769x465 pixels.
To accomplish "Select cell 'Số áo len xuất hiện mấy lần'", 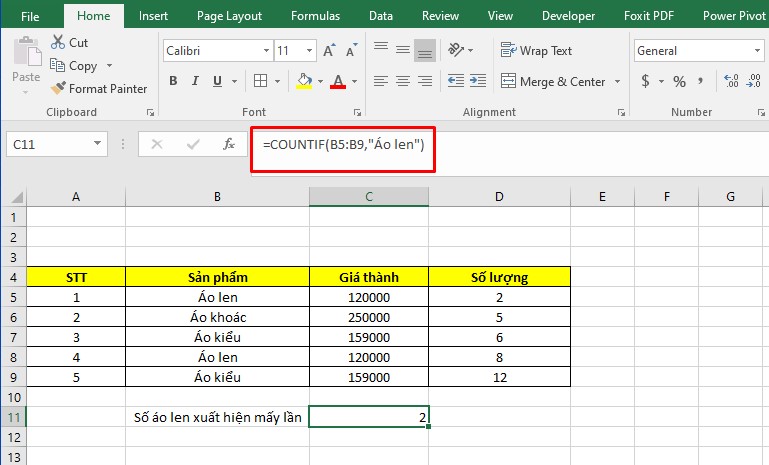I will click(217, 417).
